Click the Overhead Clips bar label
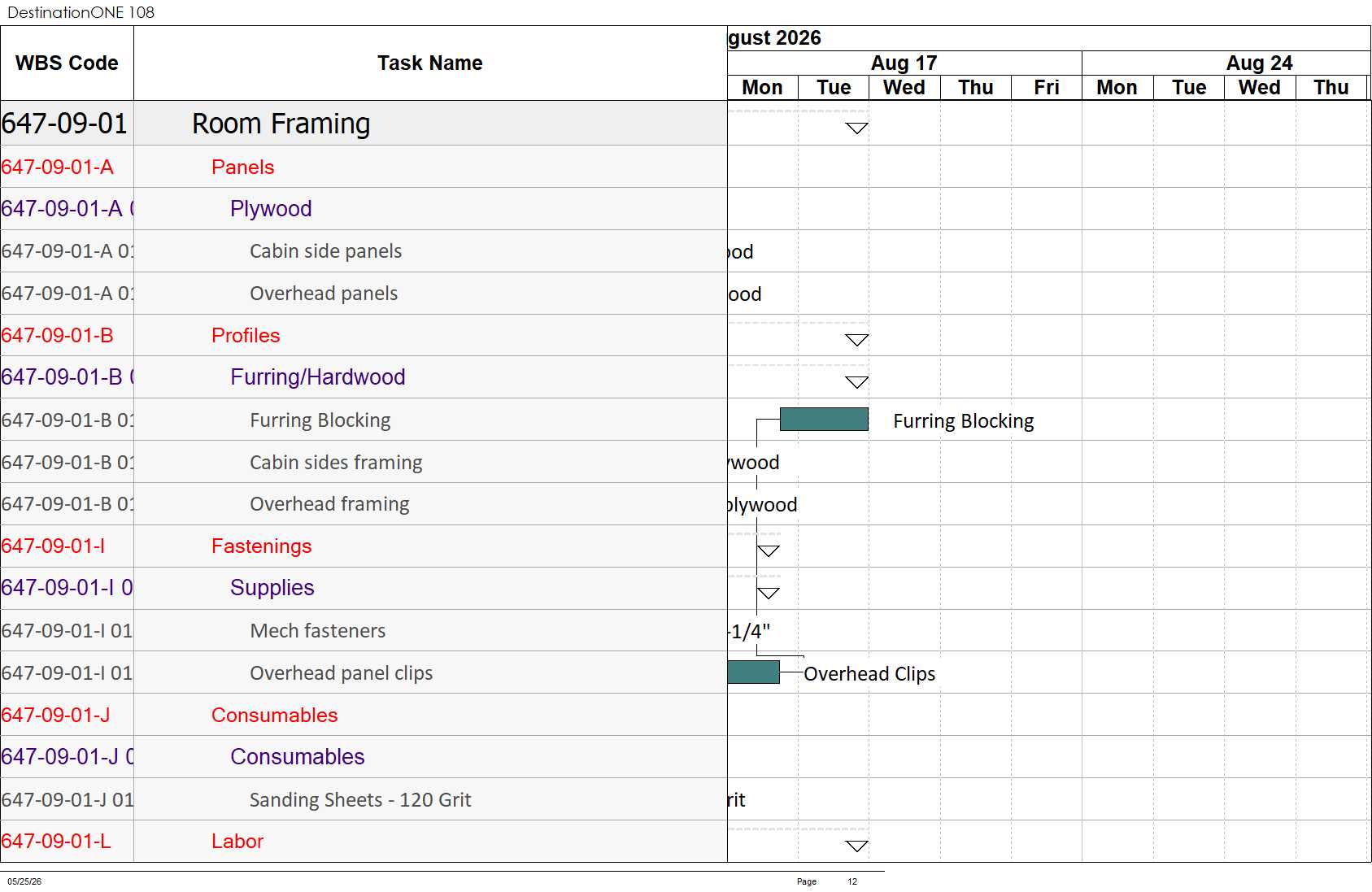The width and height of the screenshot is (1372, 892). point(869,674)
